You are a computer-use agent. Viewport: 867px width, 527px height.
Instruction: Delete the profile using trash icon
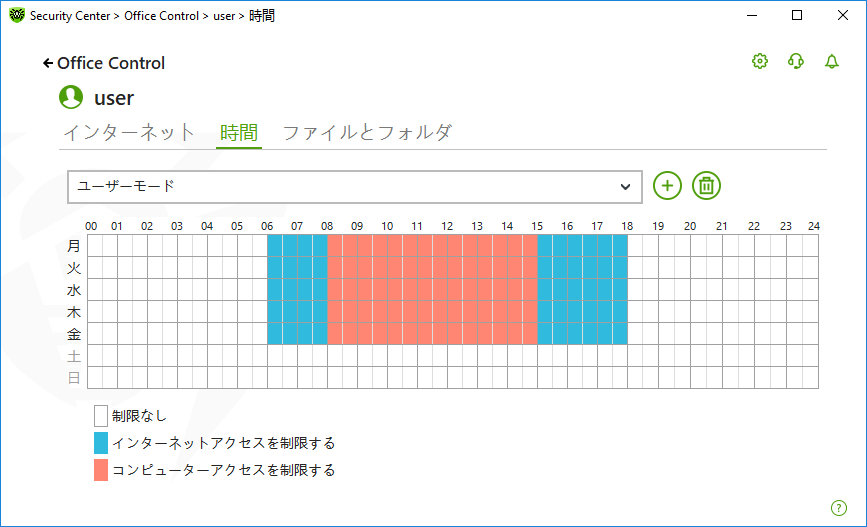(x=706, y=186)
